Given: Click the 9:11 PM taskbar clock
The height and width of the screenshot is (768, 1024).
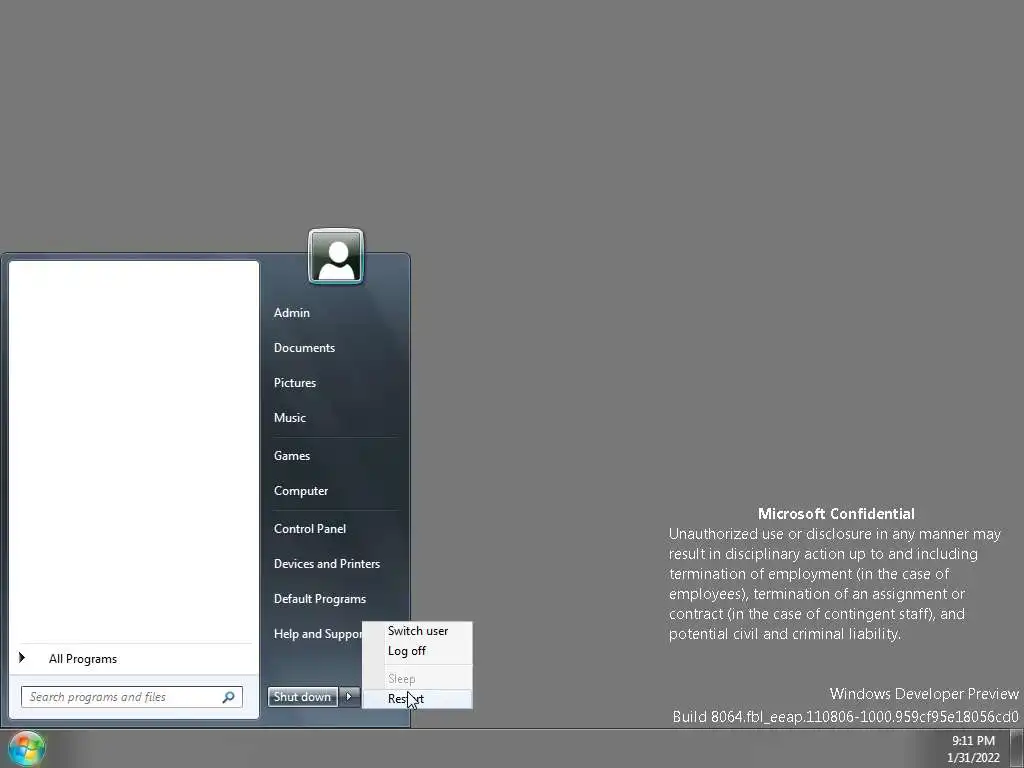Looking at the screenshot, I should (x=973, y=741).
